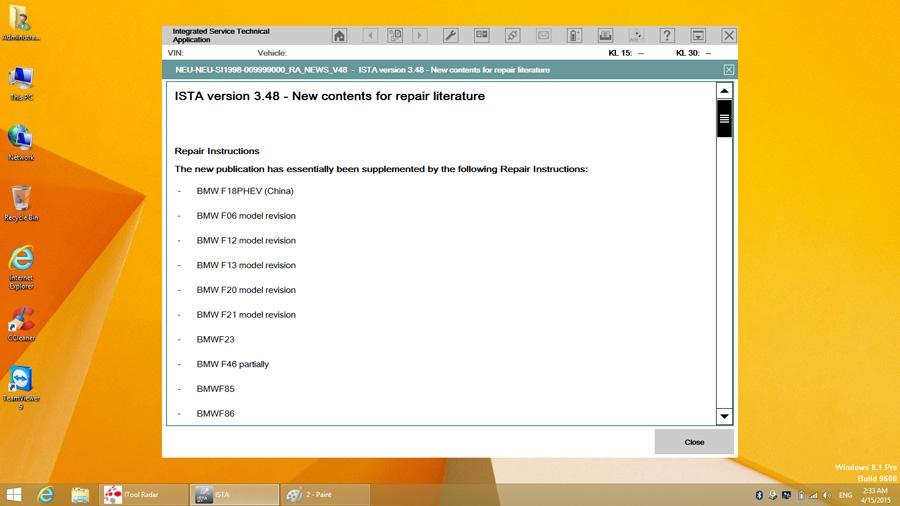This screenshot has height=506, width=900.
Task: Click 'BMW F18PHEV (China)' list entry
Action: (x=245, y=191)
